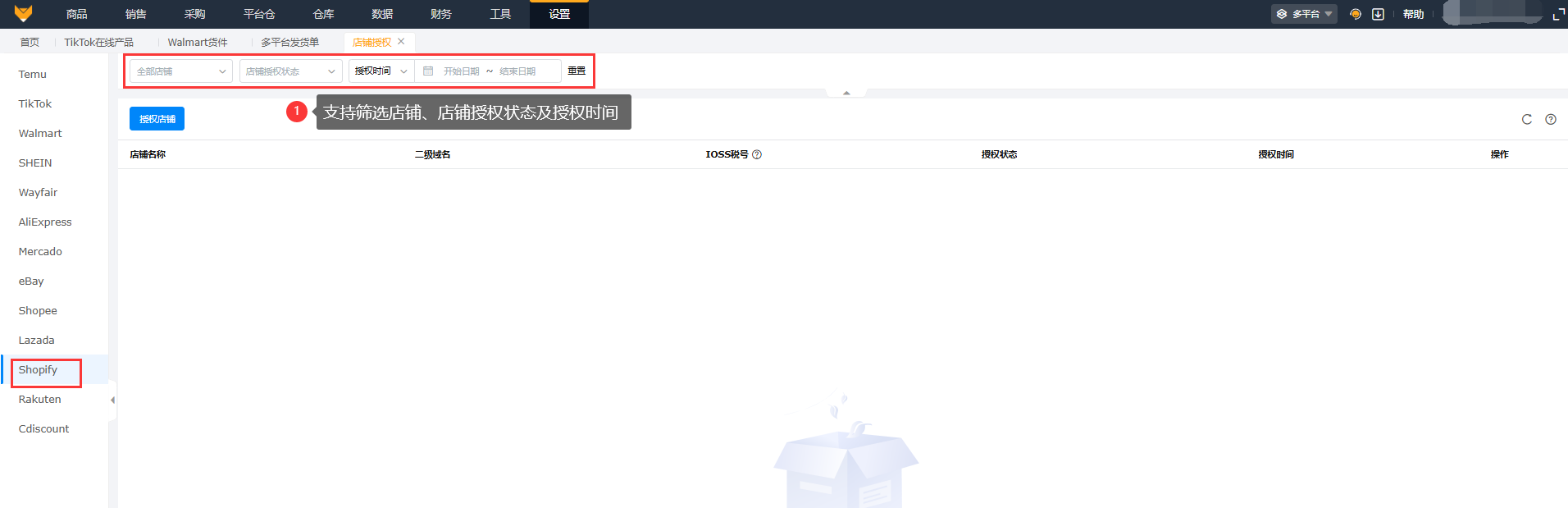Click the 授权状态 column header
This screenshot has height=508, width=1568.
999,154
